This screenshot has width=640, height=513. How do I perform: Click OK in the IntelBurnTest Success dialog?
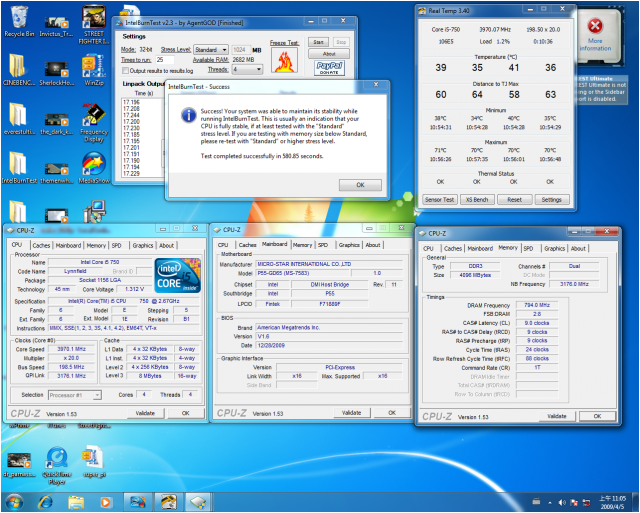[x=360, y=185]
